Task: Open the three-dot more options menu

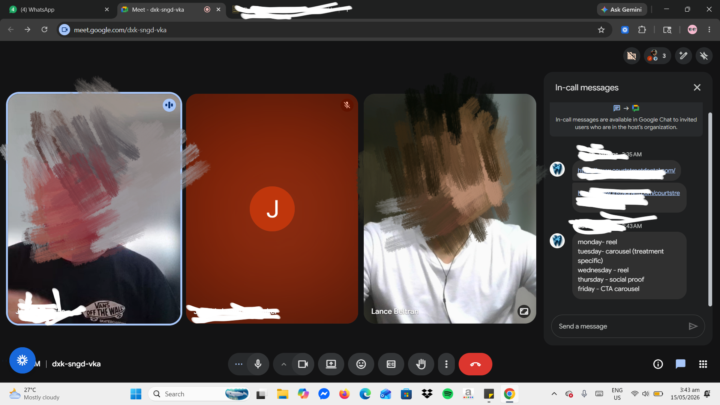Action: tap(446, 364)
